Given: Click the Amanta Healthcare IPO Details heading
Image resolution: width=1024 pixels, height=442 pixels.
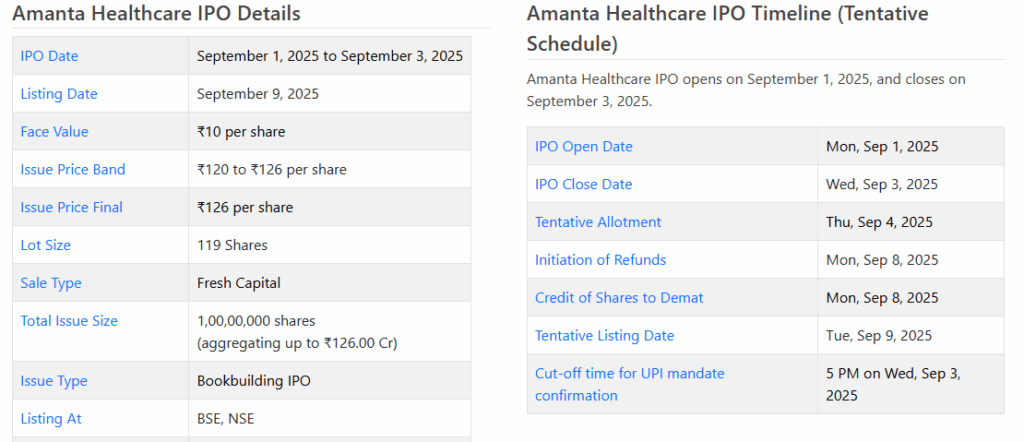Looking at the screenshot, I should tap(157, 14).
